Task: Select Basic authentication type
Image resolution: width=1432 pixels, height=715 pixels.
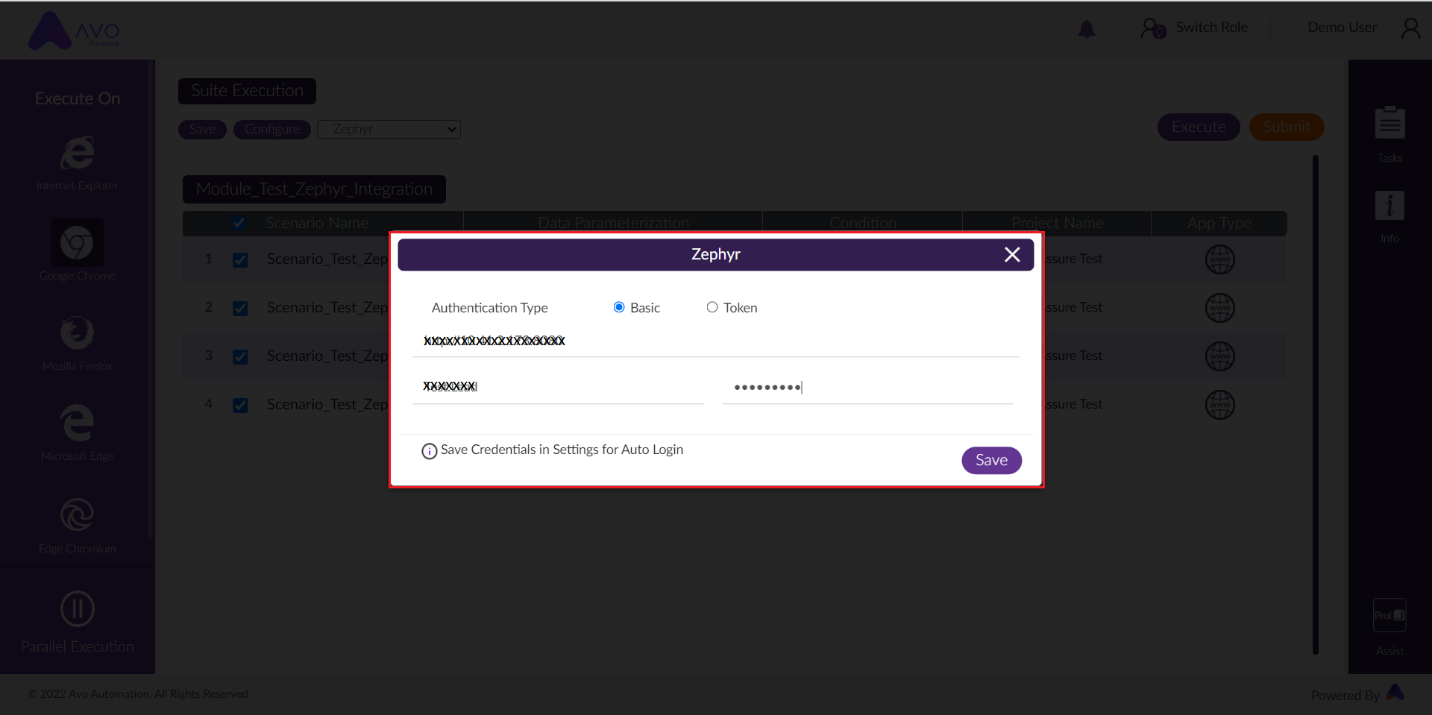Action: coord(619,307)
